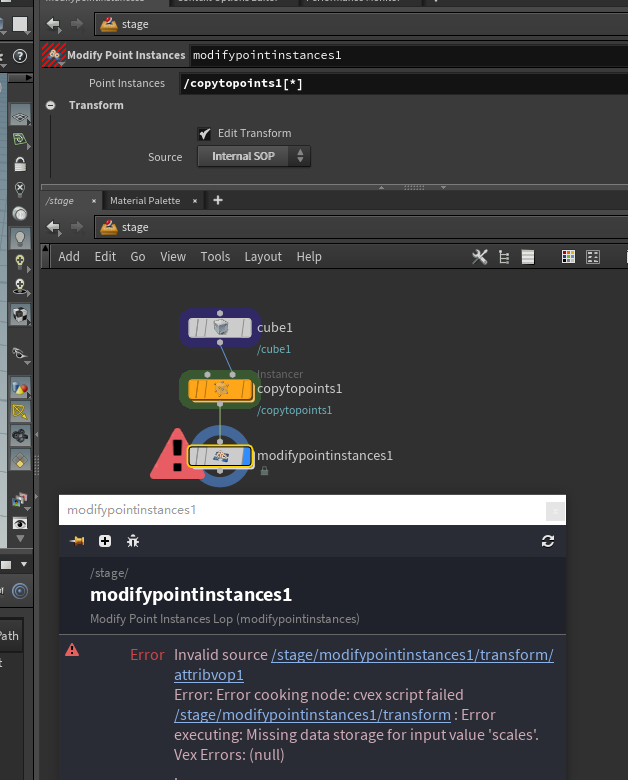Show the list view icon in network toolbar

tap(527, 257)
